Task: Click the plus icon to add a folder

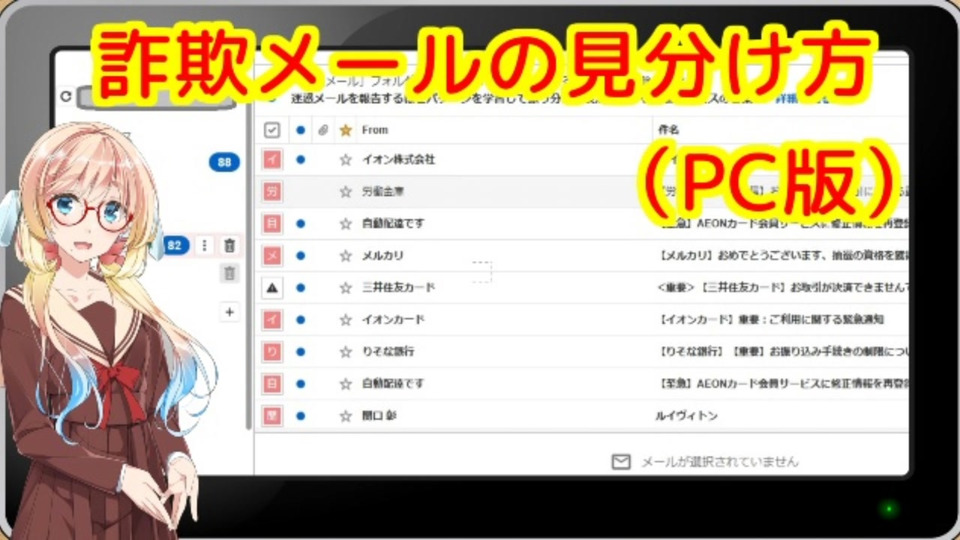Action: point(230,312)
